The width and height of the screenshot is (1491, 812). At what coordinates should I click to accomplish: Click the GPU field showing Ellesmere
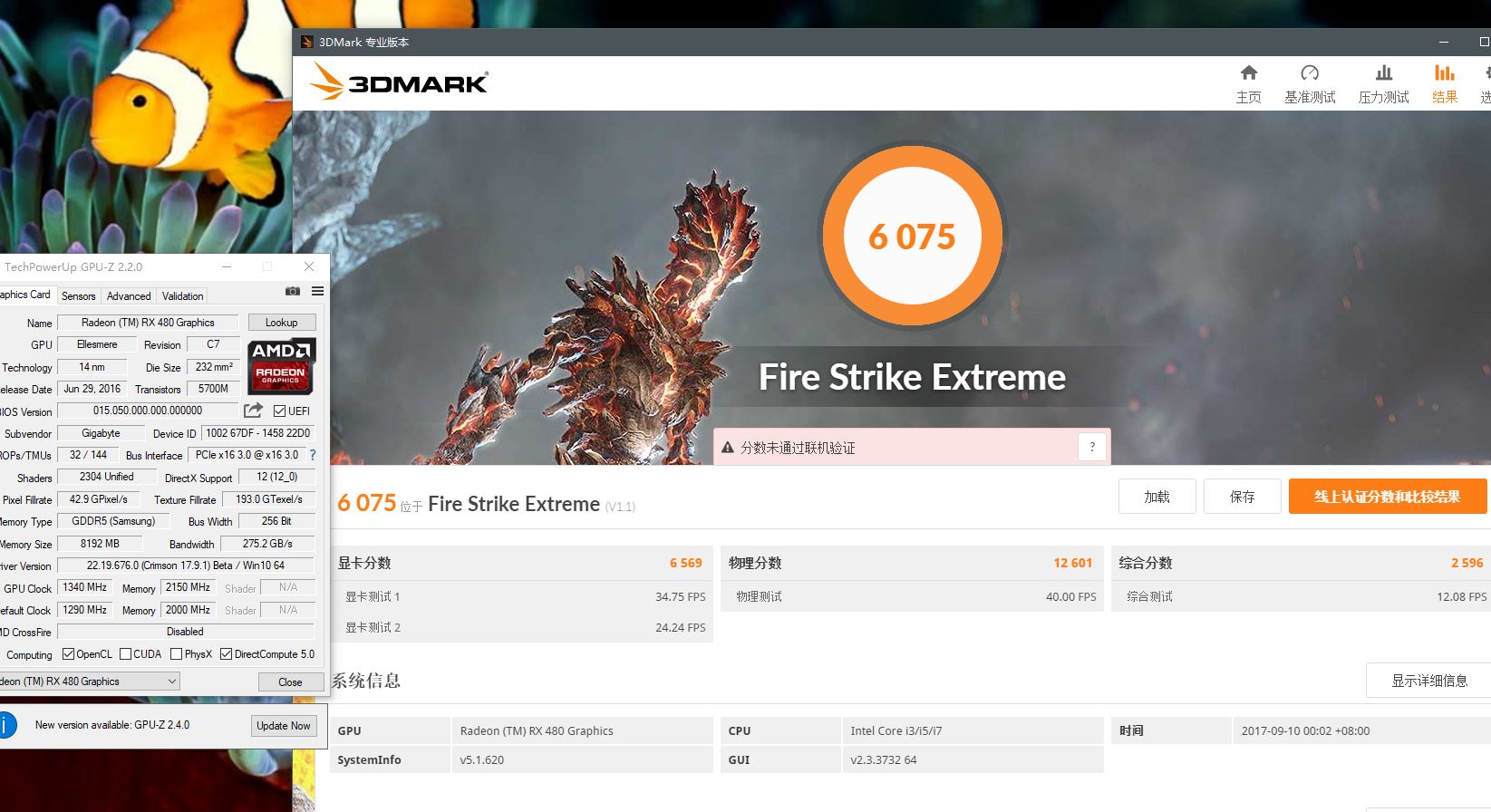point(97,344)
